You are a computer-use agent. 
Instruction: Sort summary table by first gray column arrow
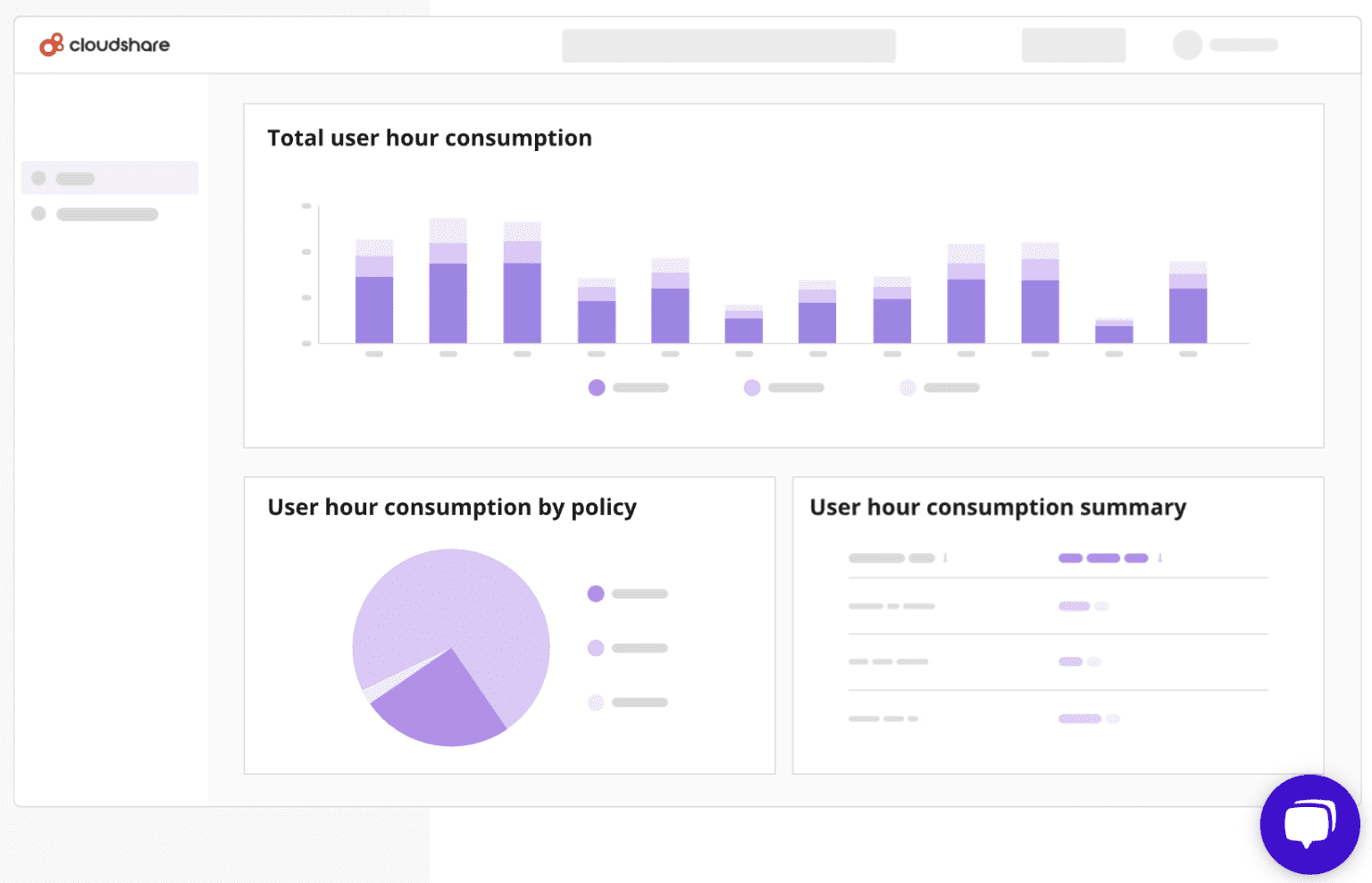945,558
